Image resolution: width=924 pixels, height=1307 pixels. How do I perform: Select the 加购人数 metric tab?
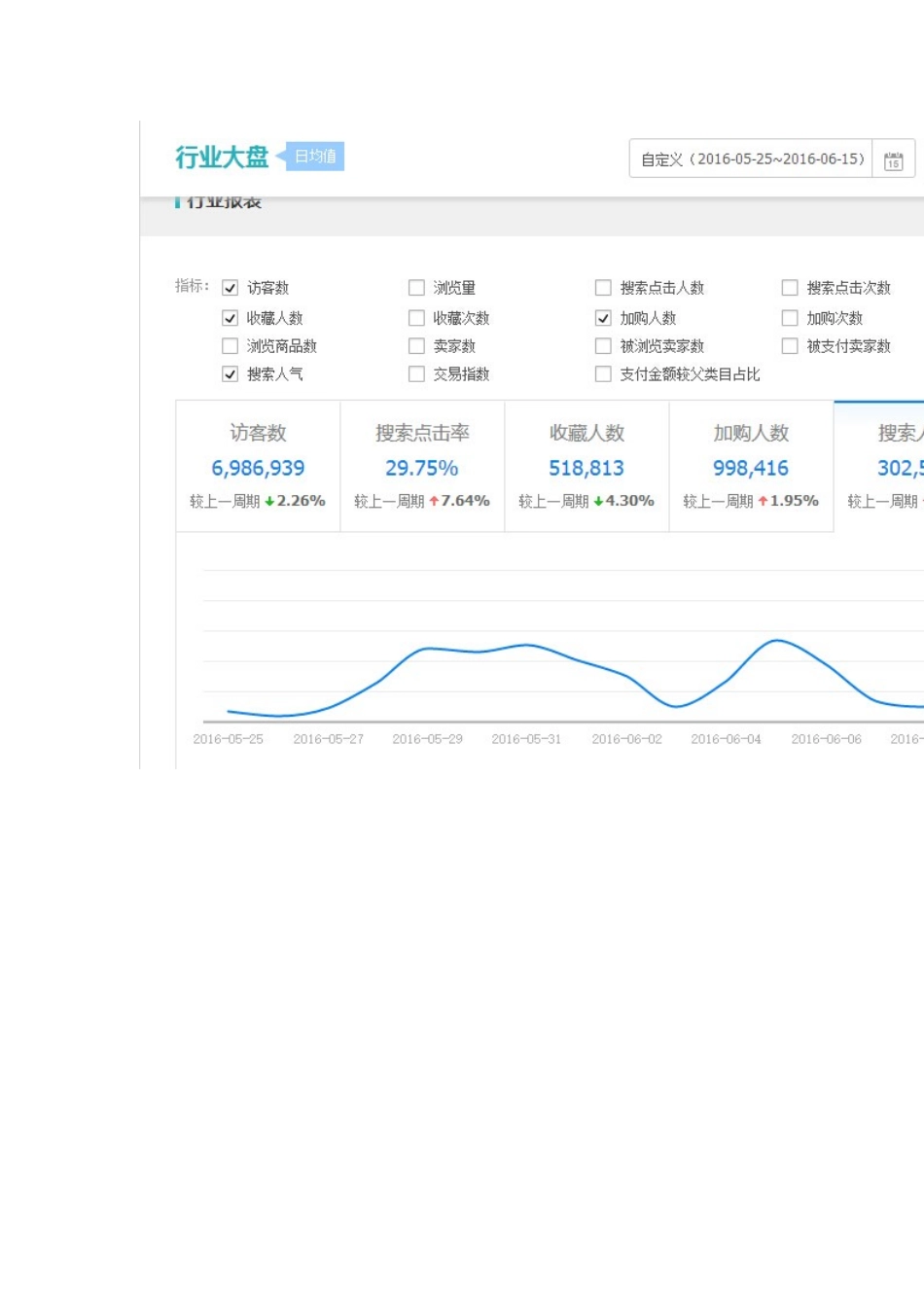751,466
